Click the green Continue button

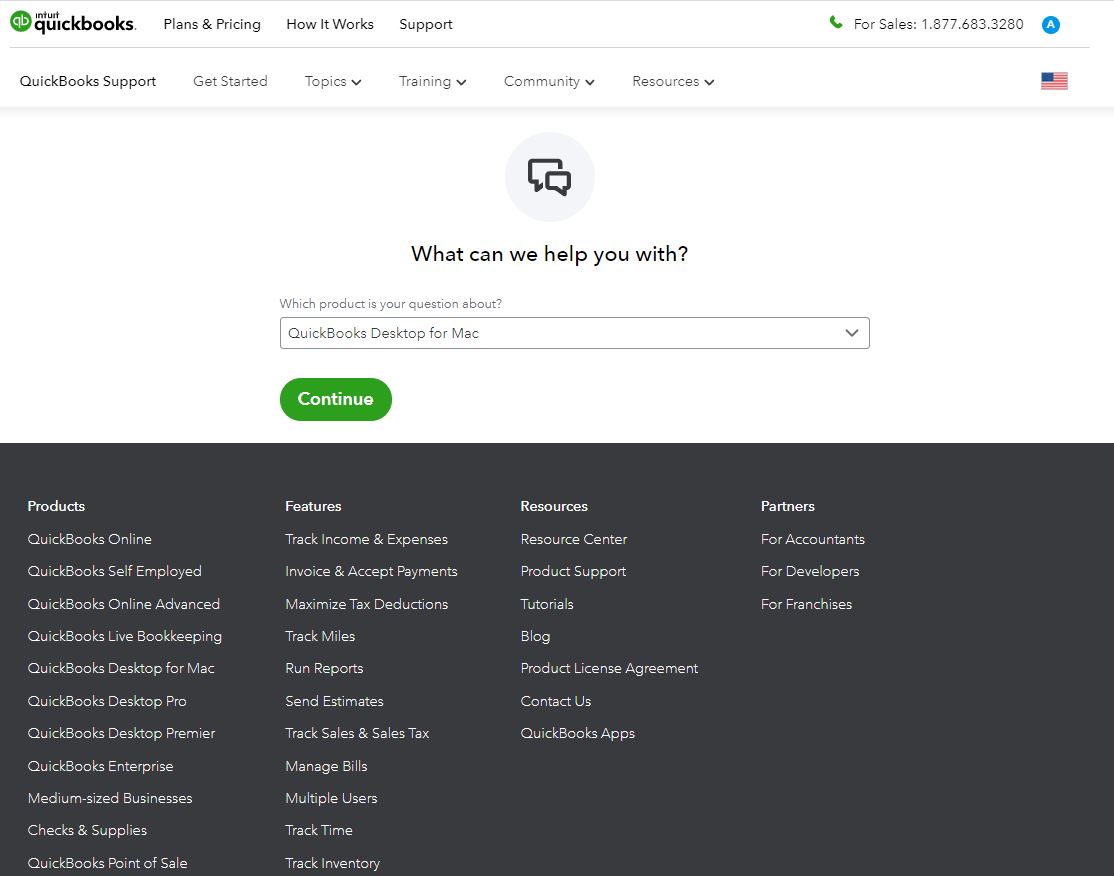(335, 399)
